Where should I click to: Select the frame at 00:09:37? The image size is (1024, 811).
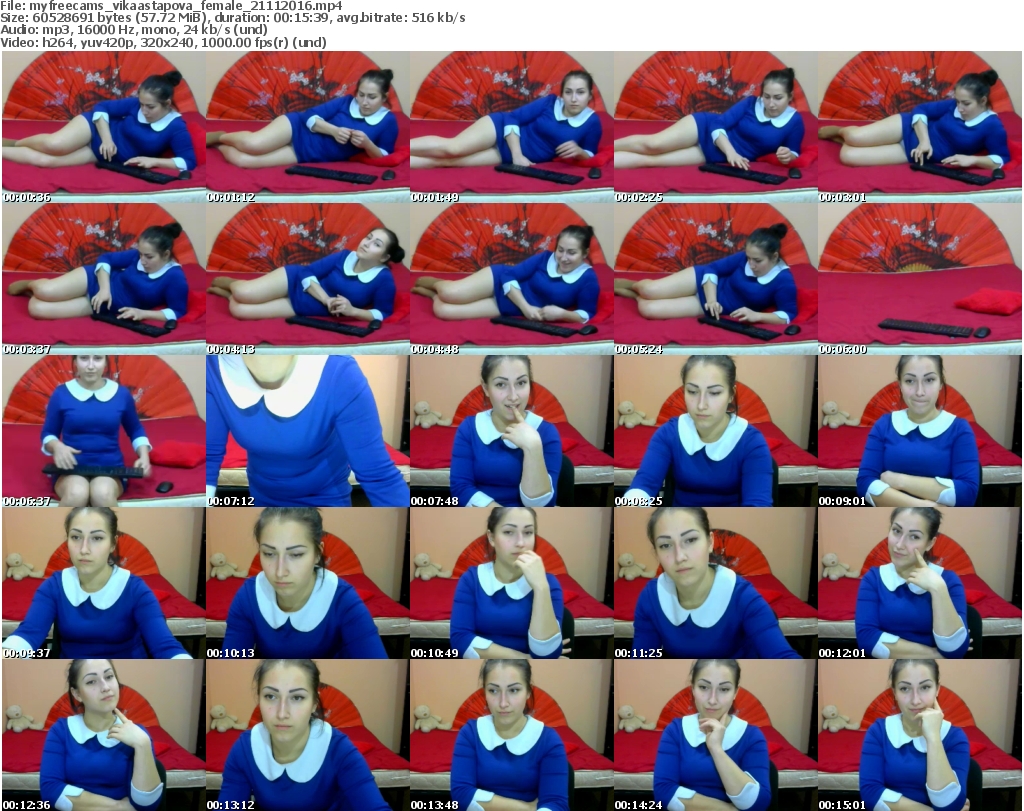103,583
